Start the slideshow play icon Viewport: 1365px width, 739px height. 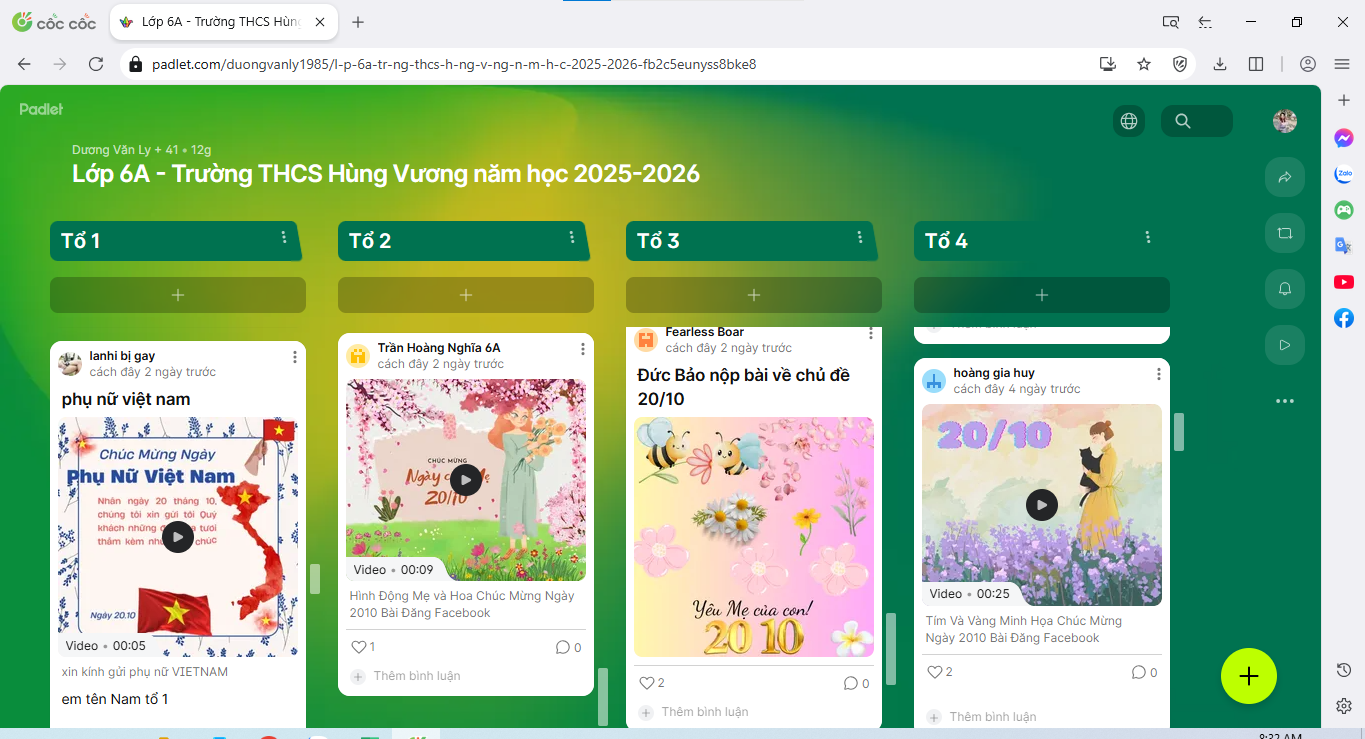(1285, 345)
